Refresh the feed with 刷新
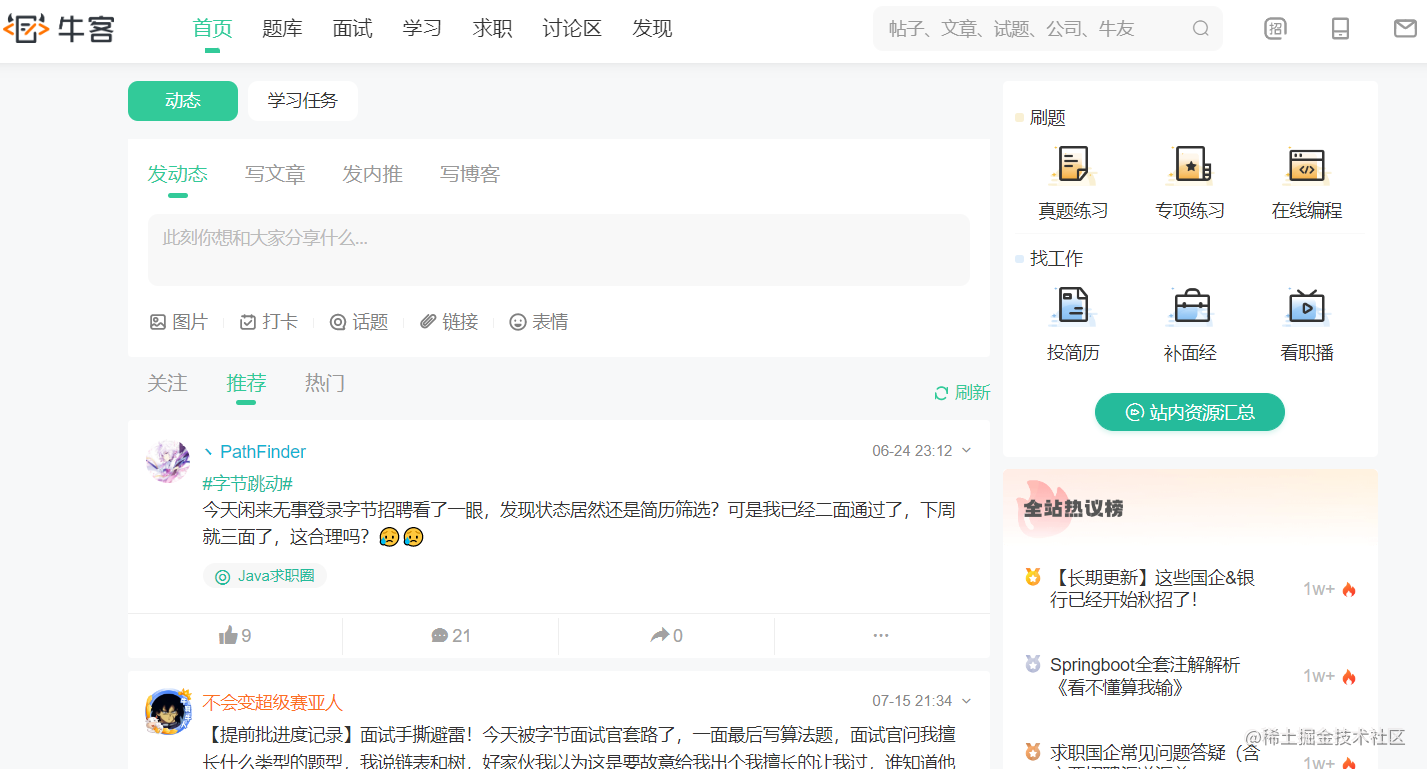The height and width of the screenshot is (769, 1427). click(962, 393)
